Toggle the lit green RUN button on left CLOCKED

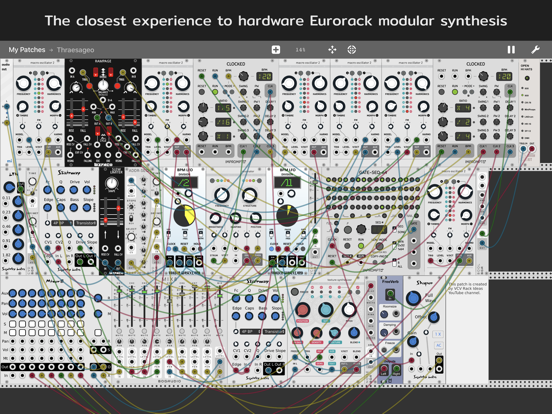point(215,92)
